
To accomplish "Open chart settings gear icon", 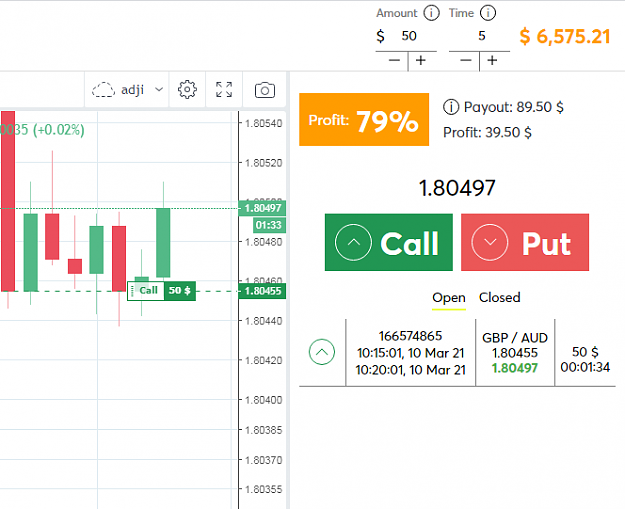I will pos(187,90).
